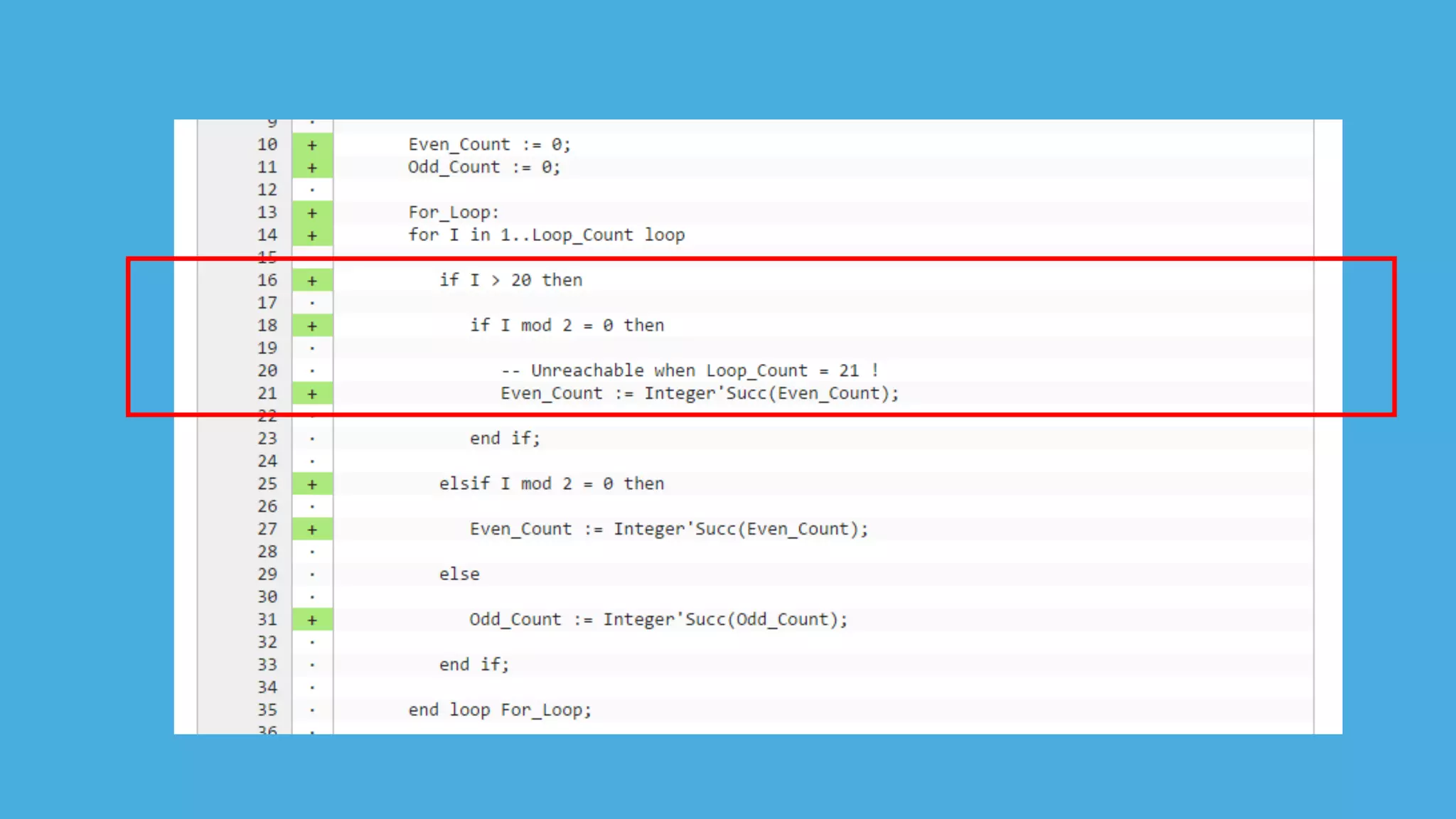Click the green coverage marker on line 21
The image size is (1456, 819).
coord(312,394)
